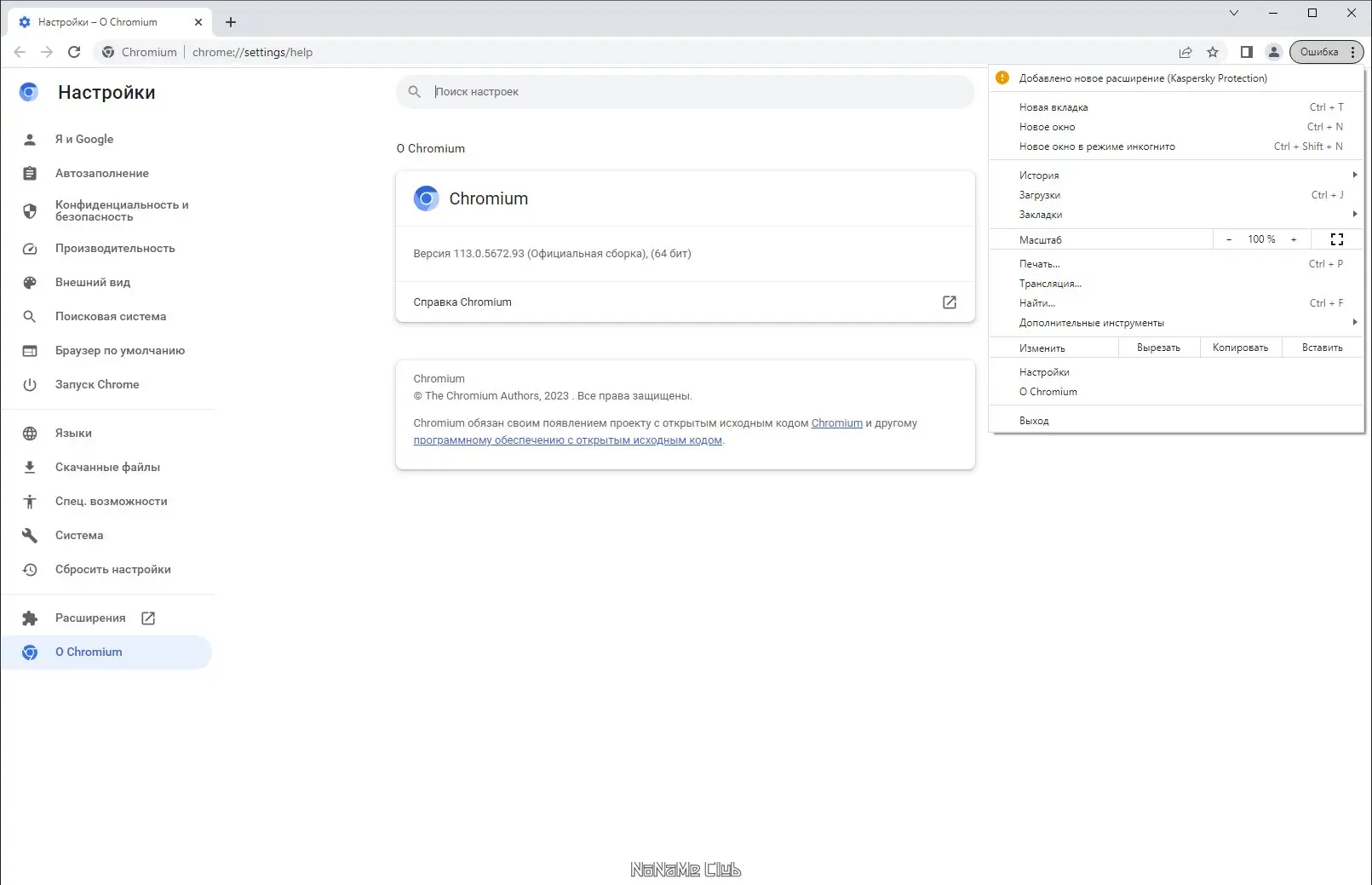This screenshot has width=1372, height=885.
Task: Open Языки settings section
Action: 73,433
